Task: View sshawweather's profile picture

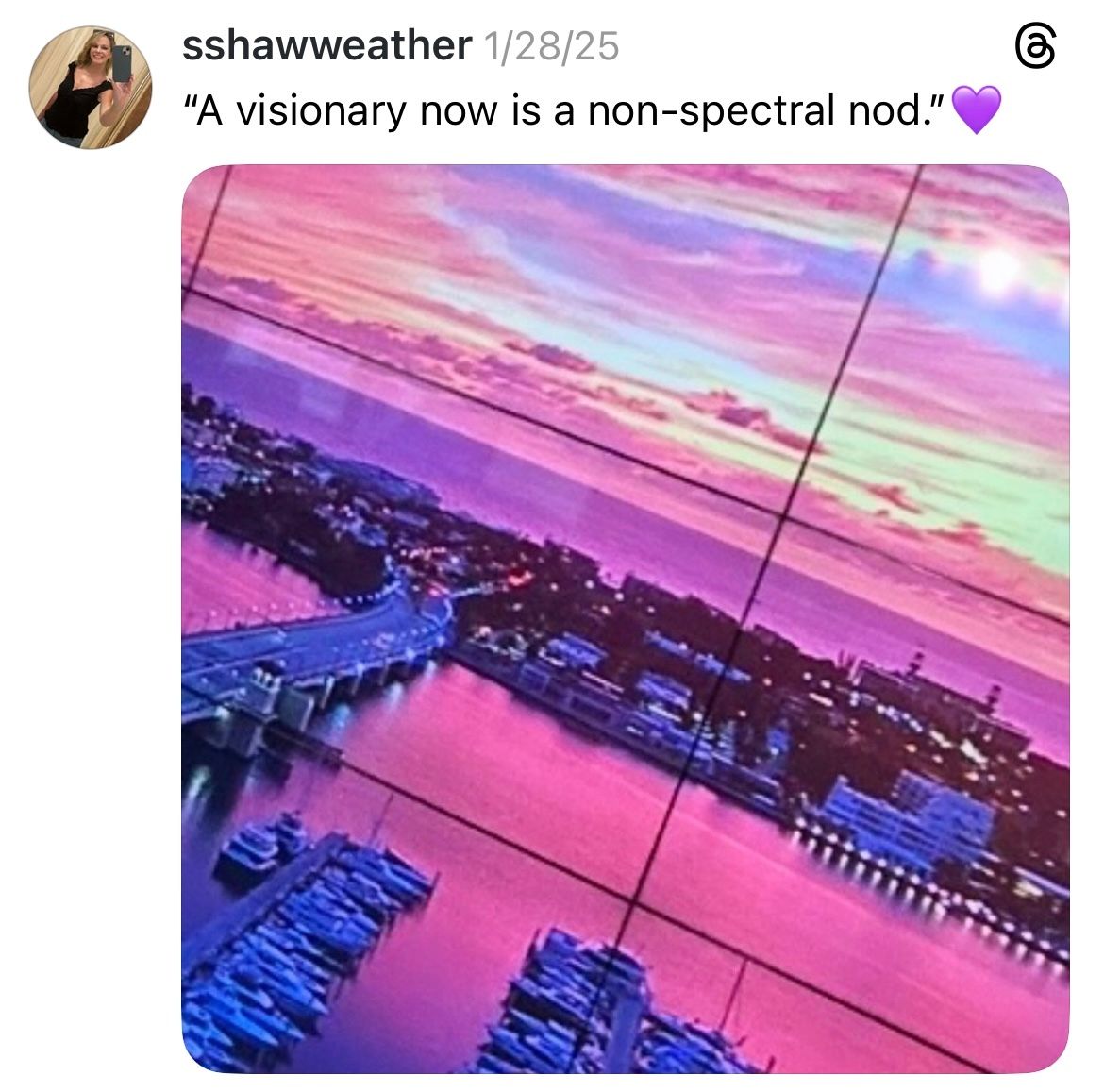Action: (91, 88)
